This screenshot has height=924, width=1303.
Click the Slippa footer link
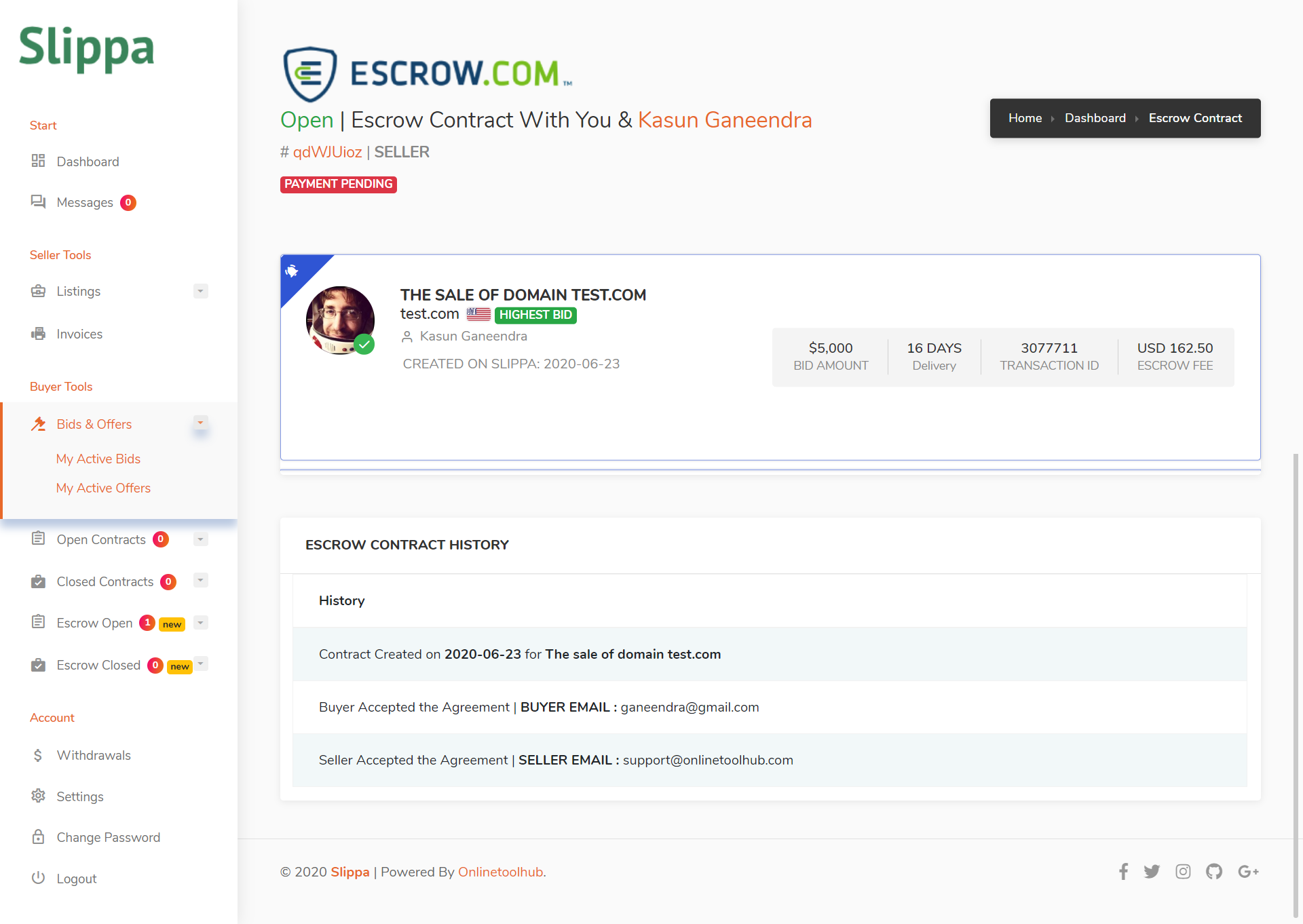(350, 872)
